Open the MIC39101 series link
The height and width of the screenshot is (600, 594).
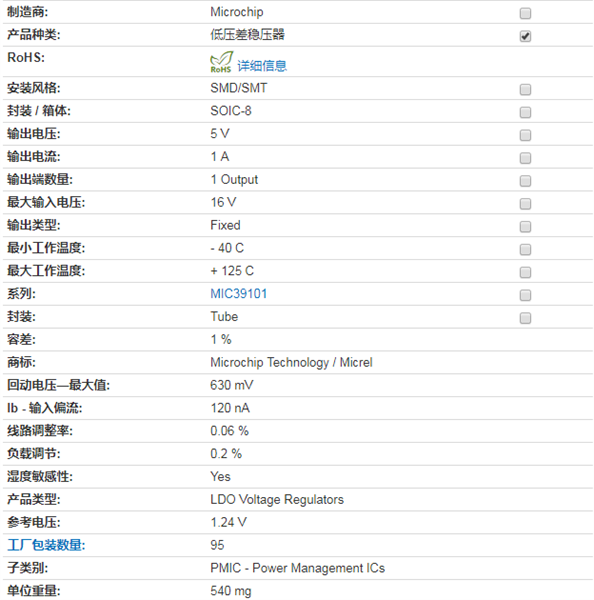[238, 294]
